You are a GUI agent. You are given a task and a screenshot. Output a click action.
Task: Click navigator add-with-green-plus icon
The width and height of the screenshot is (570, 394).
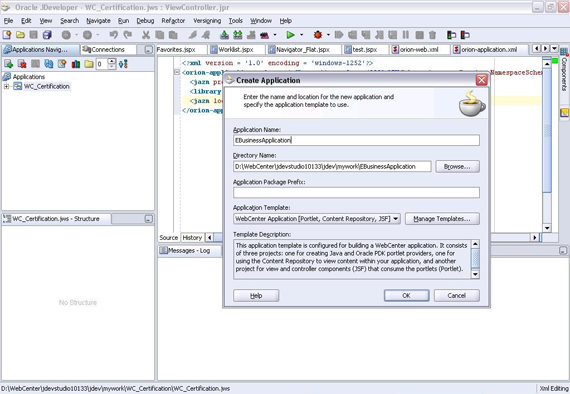coord(8,64)
